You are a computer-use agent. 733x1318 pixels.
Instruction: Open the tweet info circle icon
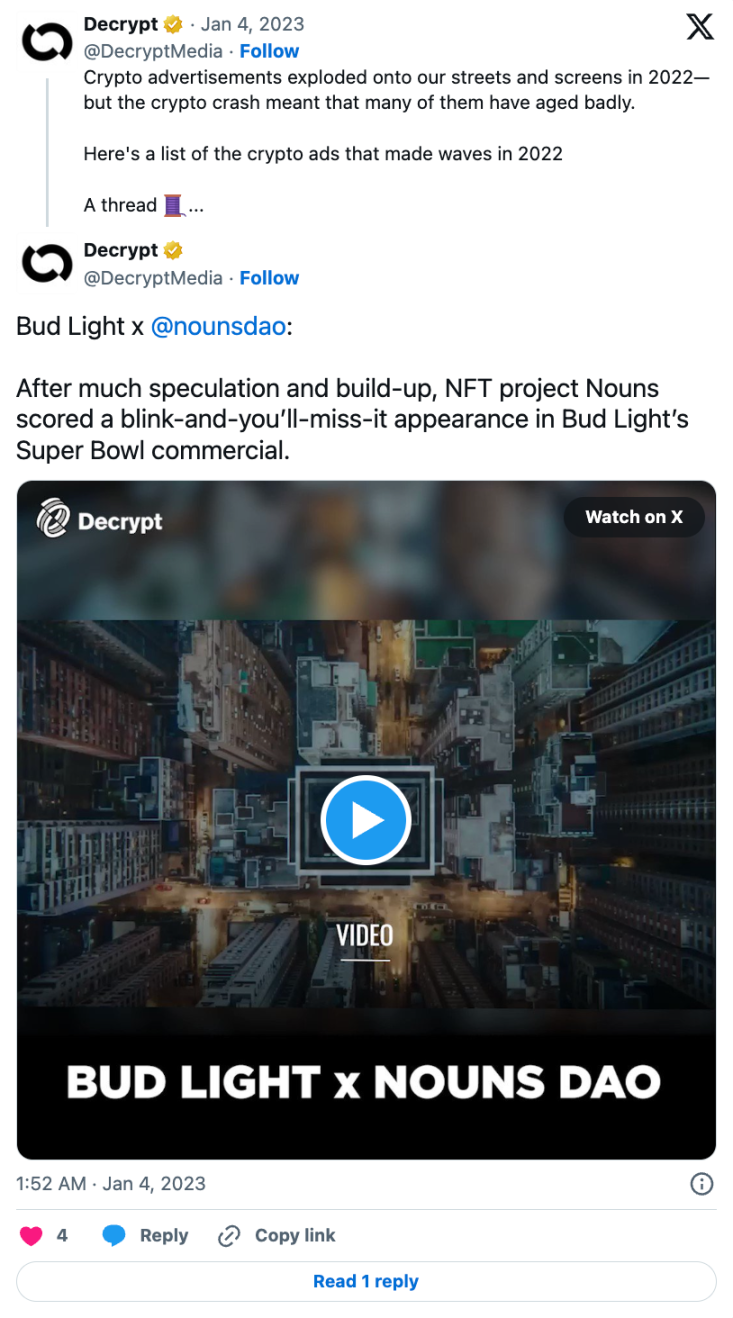pos(702,1184)
